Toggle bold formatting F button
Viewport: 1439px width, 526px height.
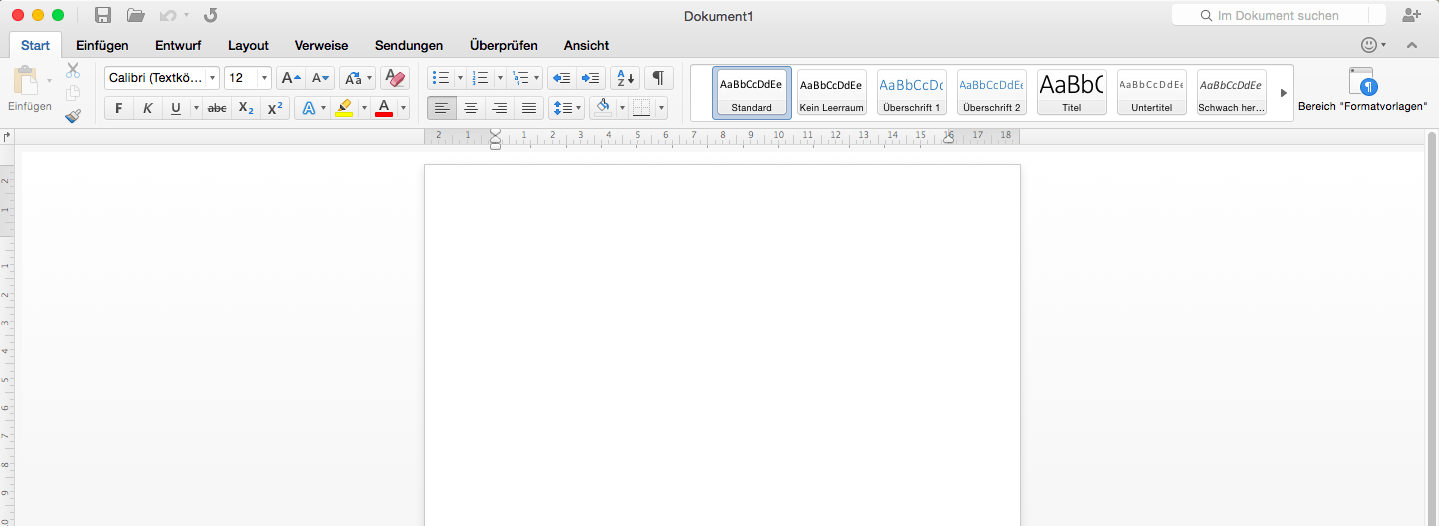[x=119, y=108]
